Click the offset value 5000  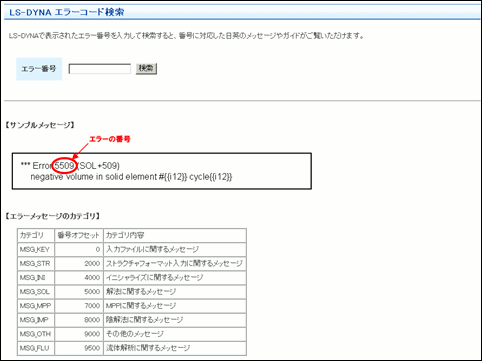tap(92, 292)
